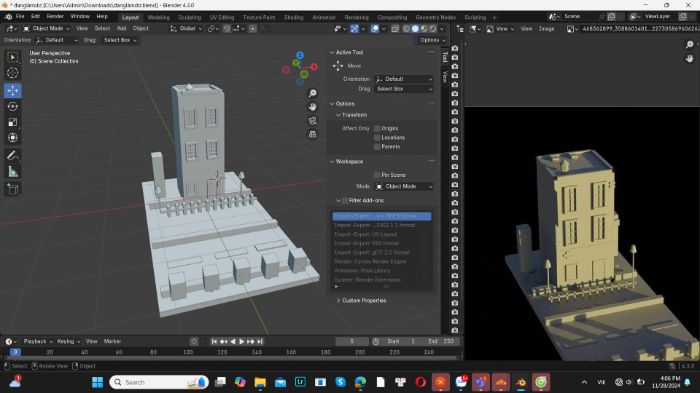Open the Add menu in viewport header
The height and width of the screenshot is (393, 700).
coord(121,29)
